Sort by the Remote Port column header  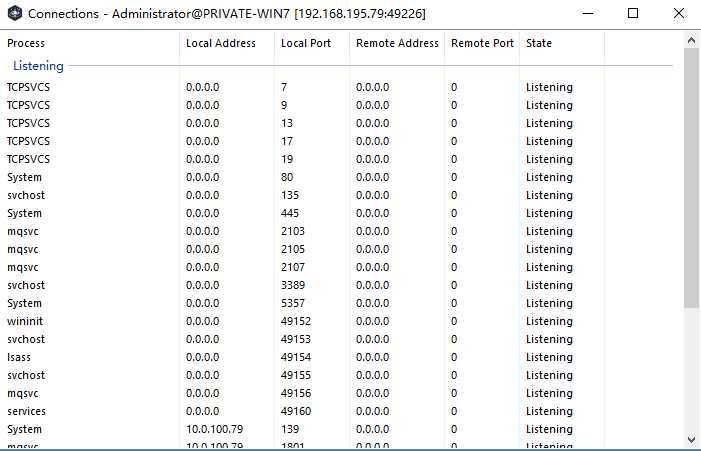click(x=482, y=43)
